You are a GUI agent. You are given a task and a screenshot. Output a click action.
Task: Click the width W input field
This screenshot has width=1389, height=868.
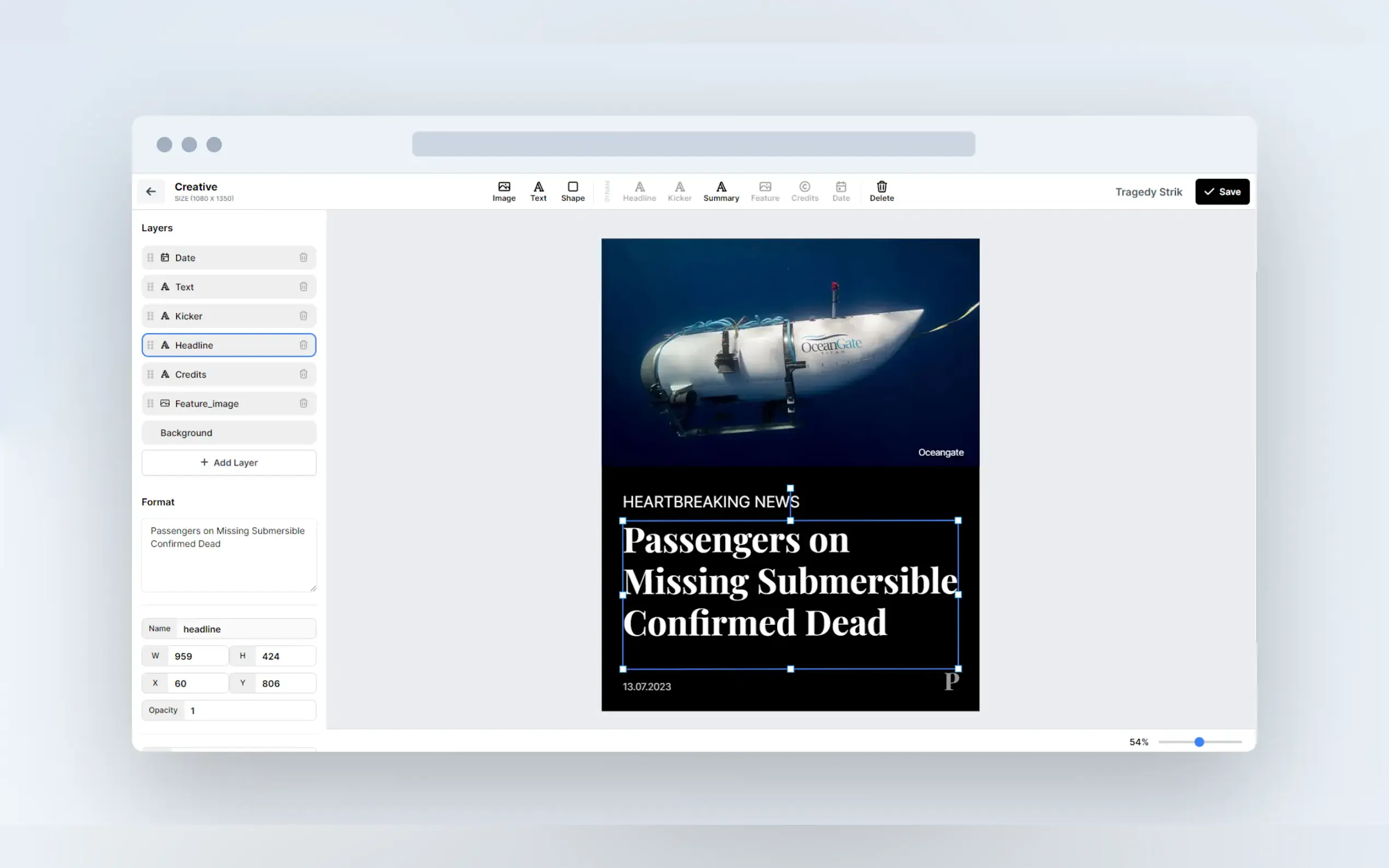tap(197, 656)
